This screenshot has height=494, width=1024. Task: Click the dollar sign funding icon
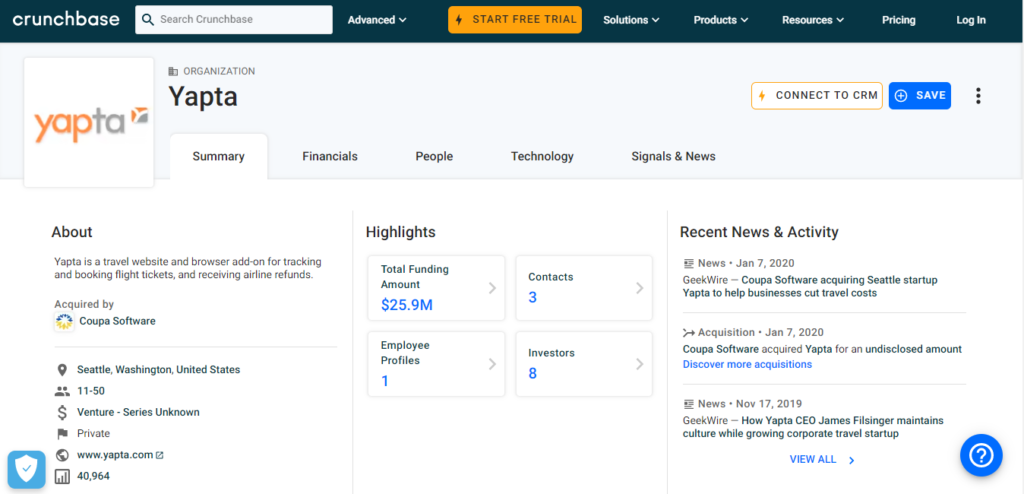click(62, 412)
